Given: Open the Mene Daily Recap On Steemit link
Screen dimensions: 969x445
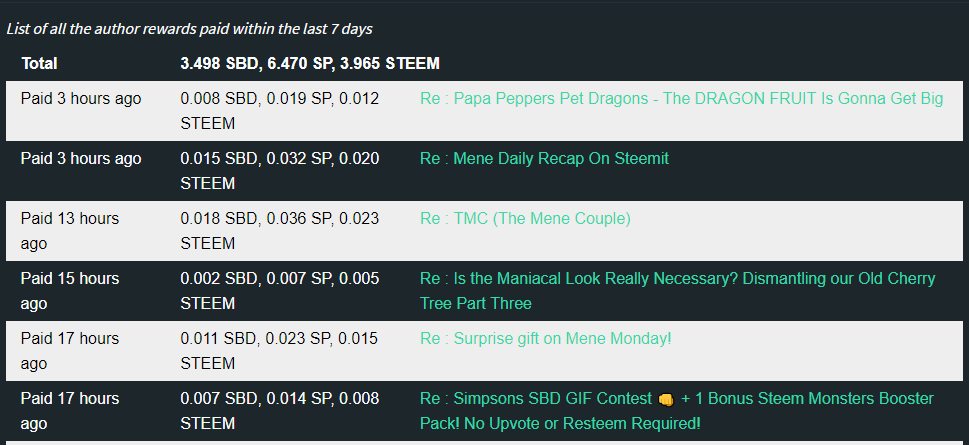Looking at the screenshot, I should coord(544,159).
